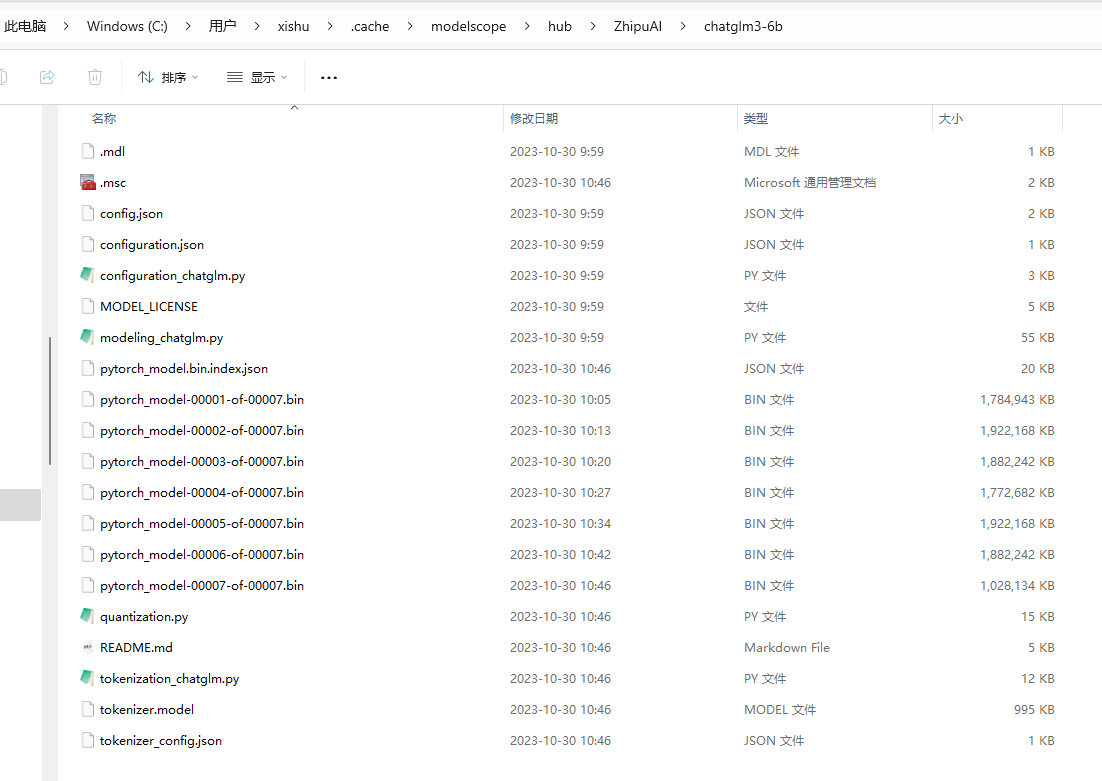Select pytorch_model-00006-of-00007.bin icon
This screenshot has width=1102, height=781.
coord(87,554)
